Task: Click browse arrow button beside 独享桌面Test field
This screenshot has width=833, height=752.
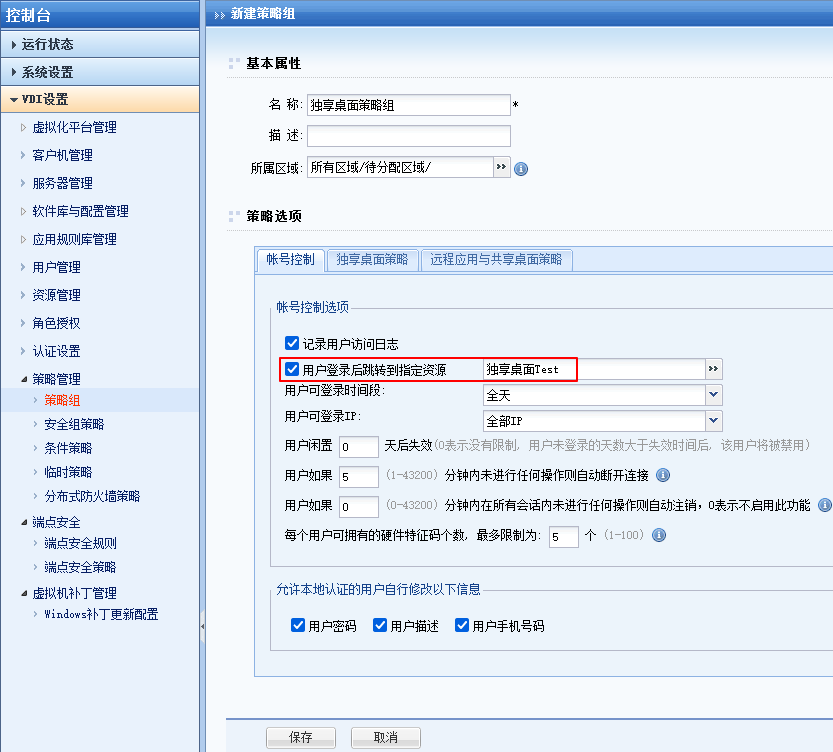Action: coord(714,369)
